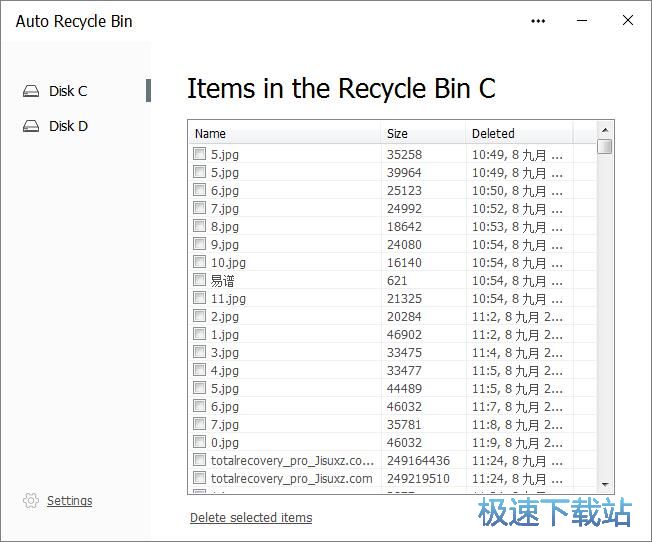
Task: Click the Settings gear icon
Action: point(31,500)
